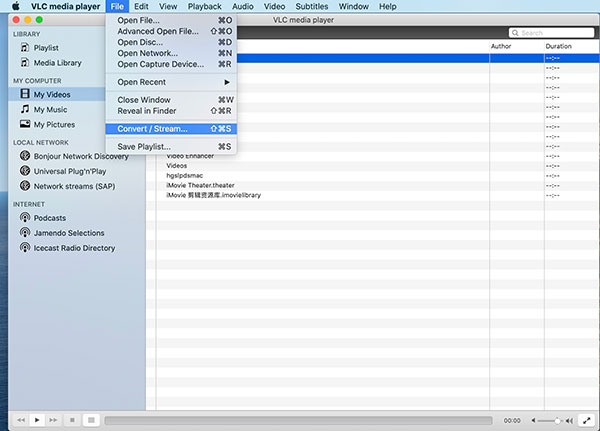
Task: Choose Open File... from File menu
Action: tap(171, 20)
